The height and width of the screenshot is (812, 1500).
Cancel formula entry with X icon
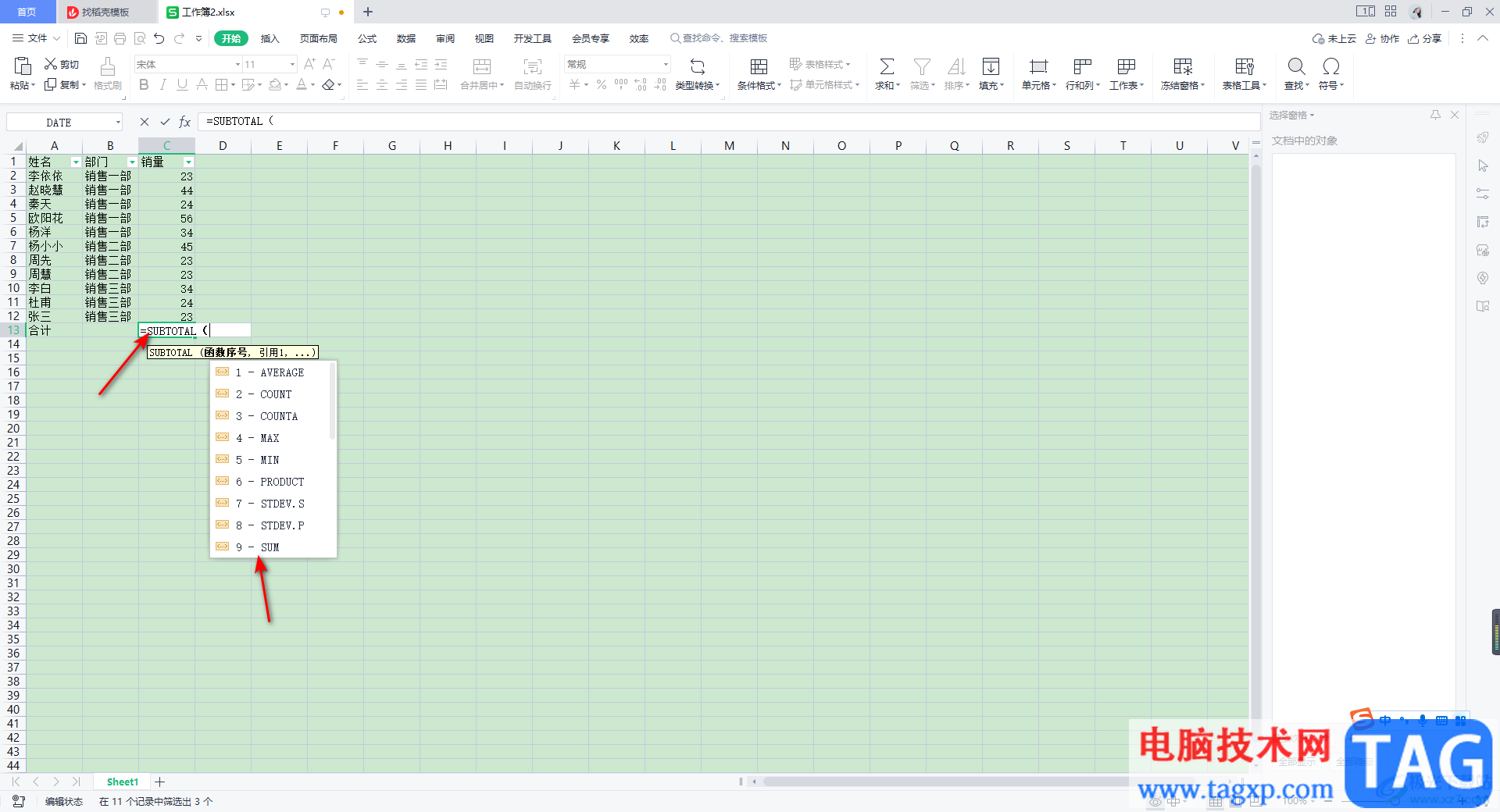click(145, 122)
